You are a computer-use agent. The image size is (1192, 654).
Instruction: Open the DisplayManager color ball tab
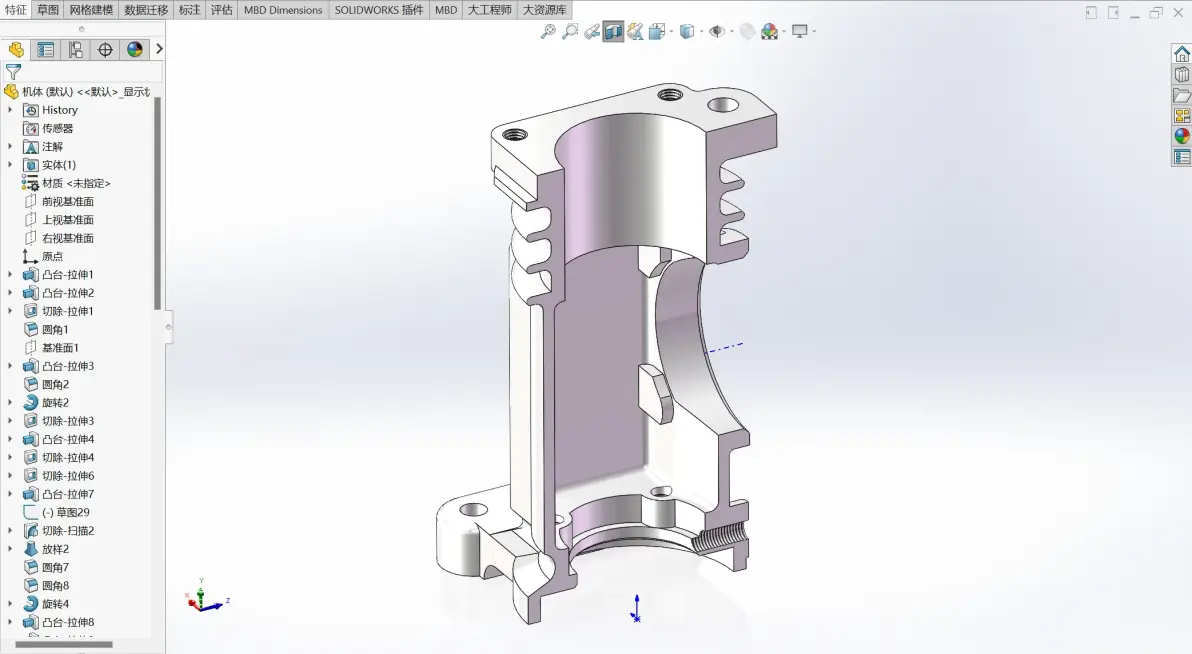pos(135,49)
